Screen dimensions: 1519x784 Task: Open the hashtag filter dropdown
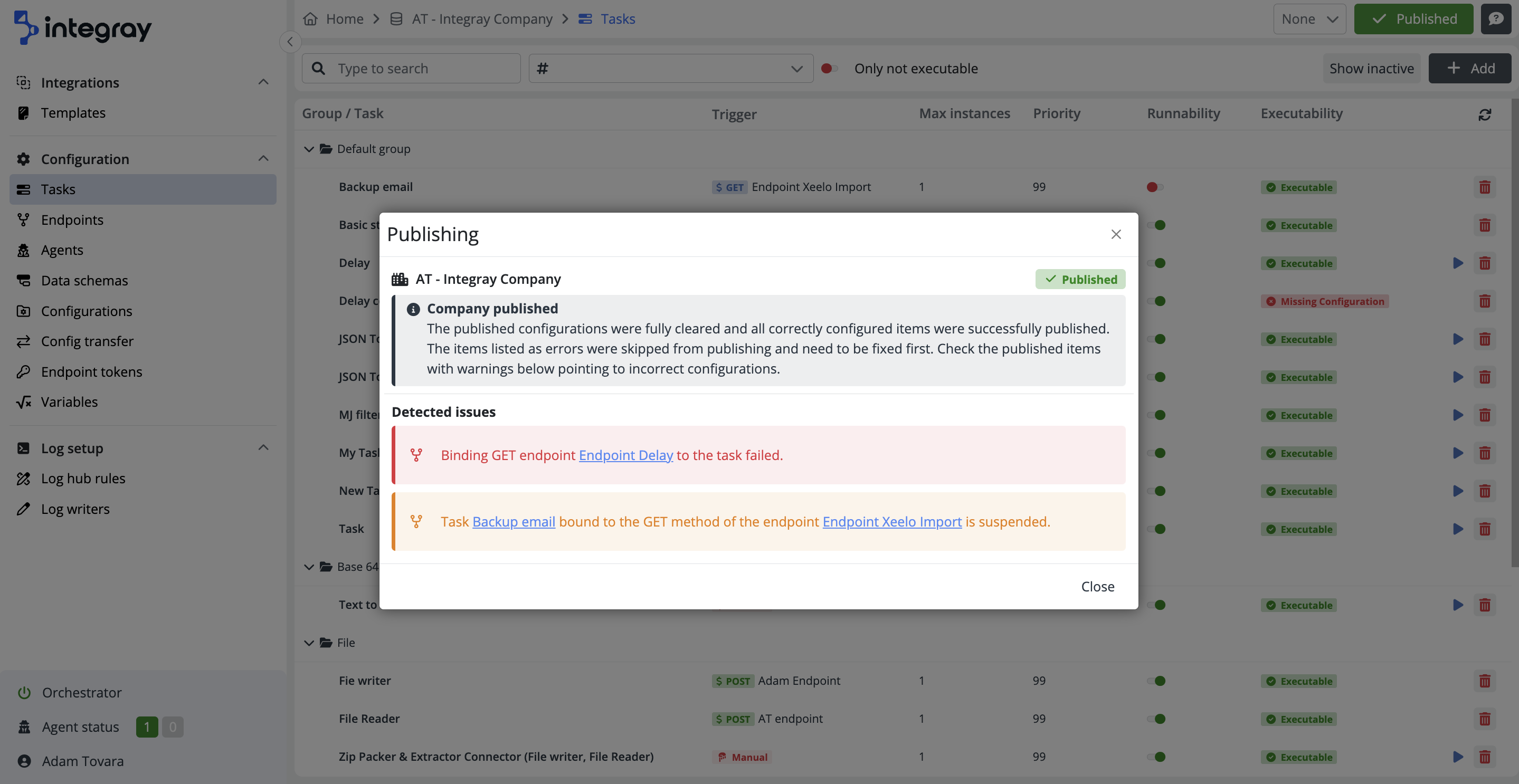click(x=670, y=69)
